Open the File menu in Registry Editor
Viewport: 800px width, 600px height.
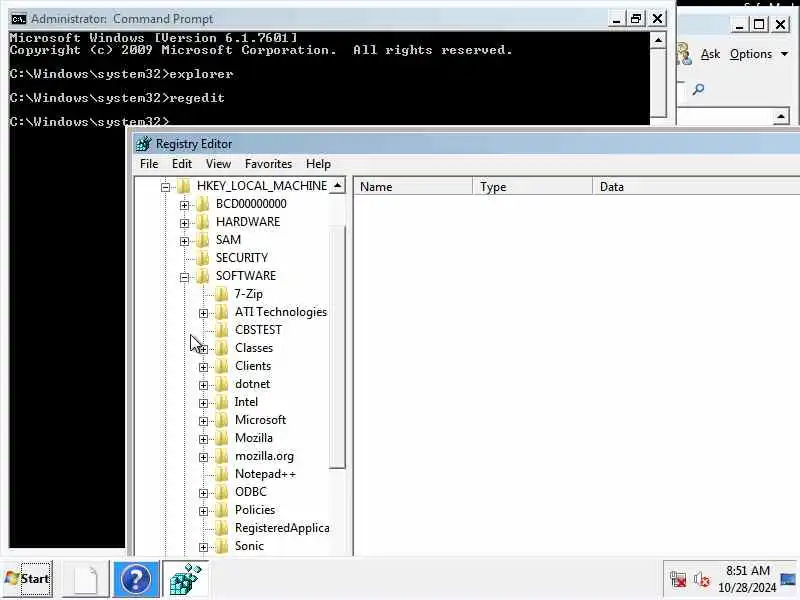pos(149,164)
